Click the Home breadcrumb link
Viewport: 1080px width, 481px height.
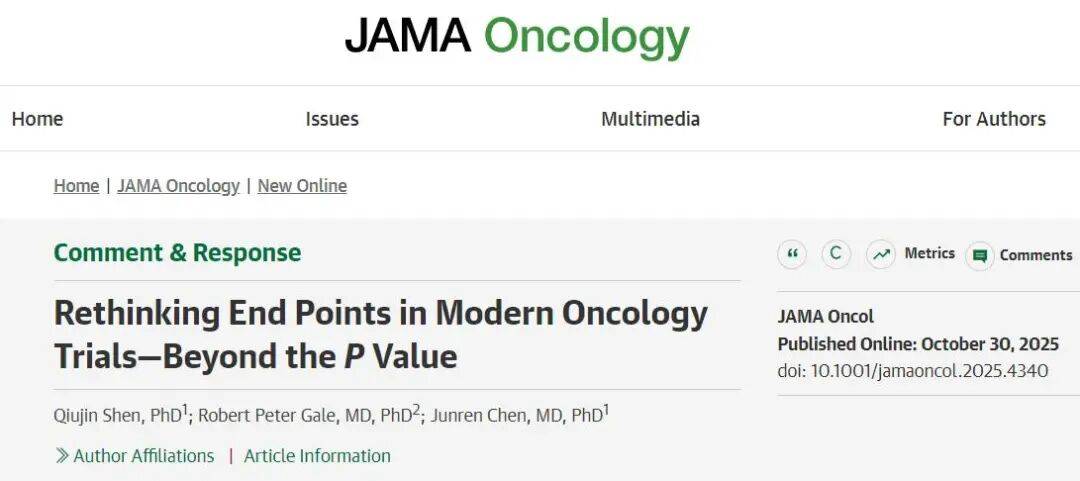[76, 186]
